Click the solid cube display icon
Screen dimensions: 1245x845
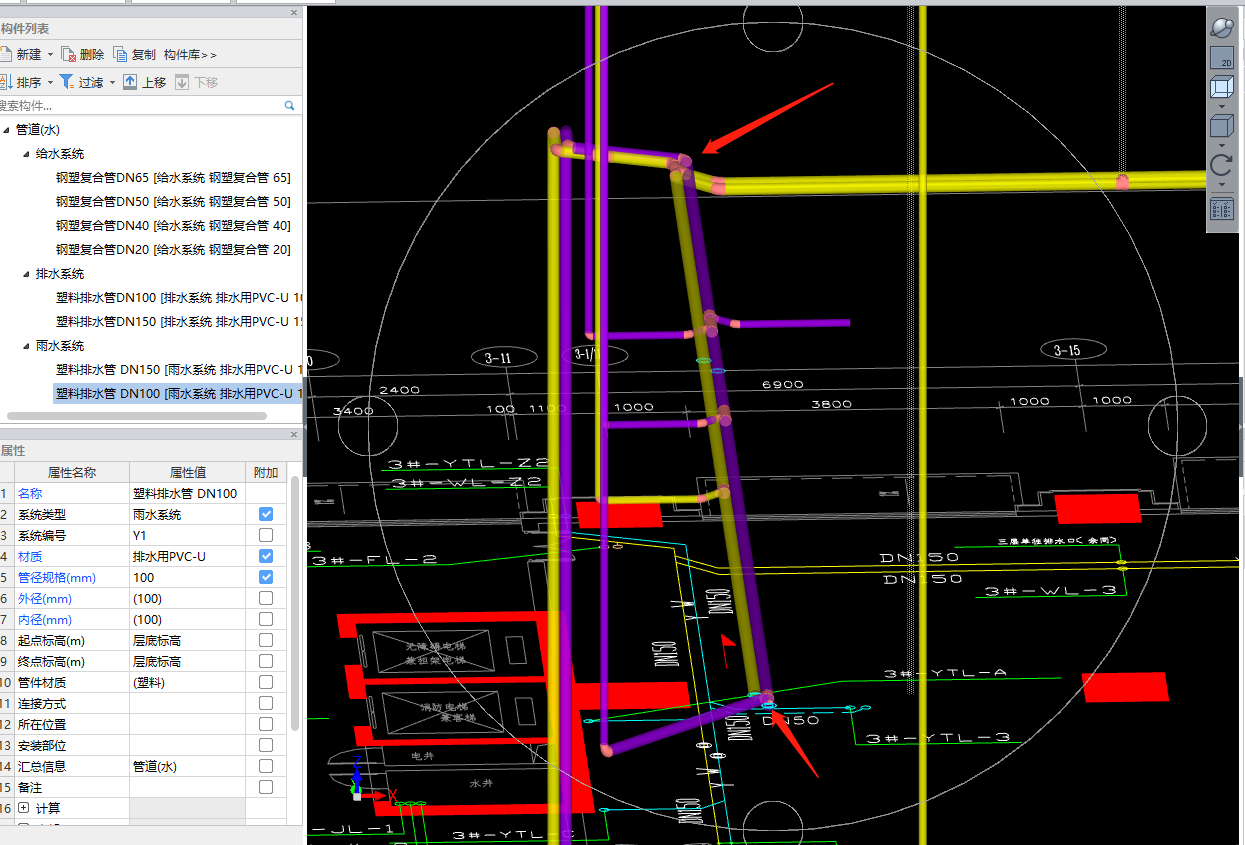click(x=1222, y=126)
